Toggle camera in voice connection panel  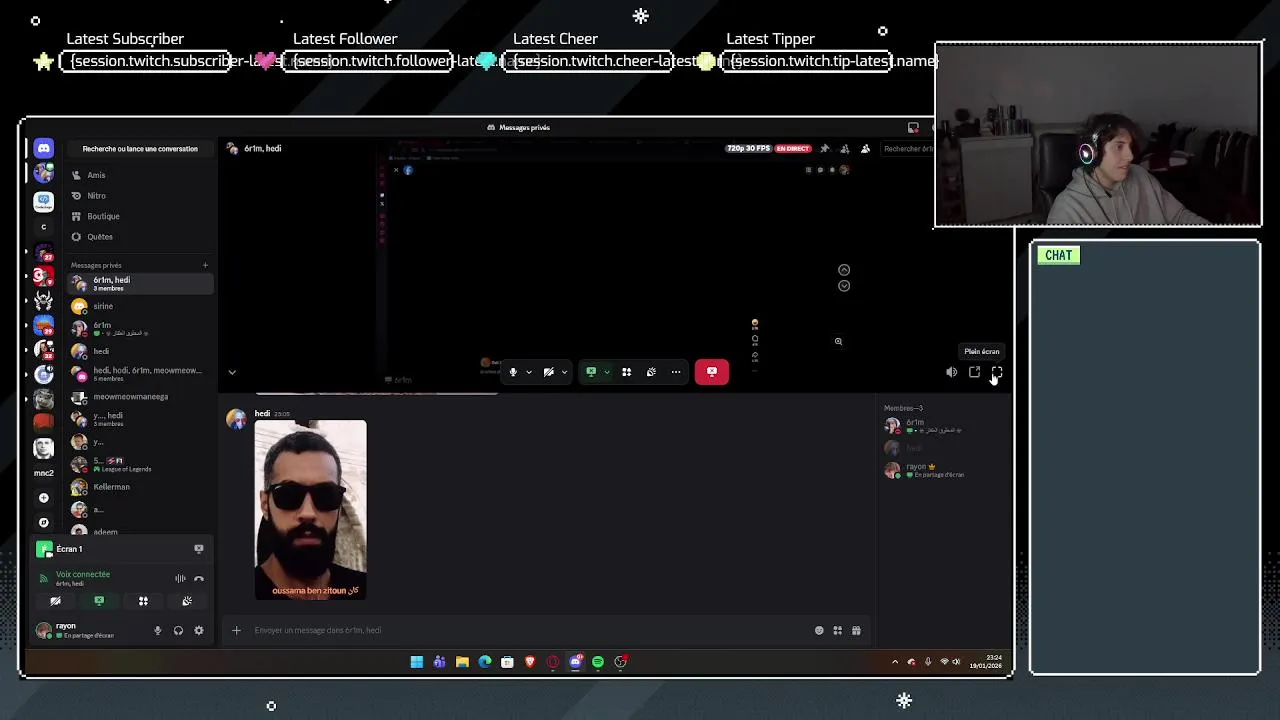[x=55, y=601]
